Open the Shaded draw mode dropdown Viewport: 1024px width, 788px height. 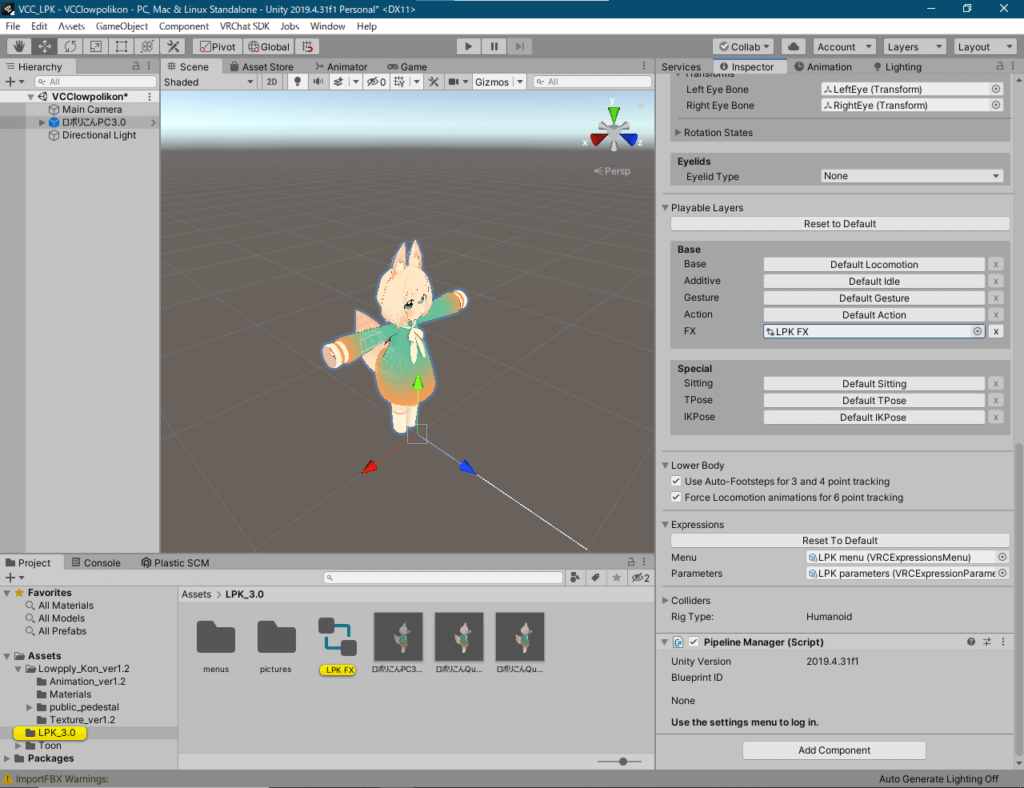208,82
